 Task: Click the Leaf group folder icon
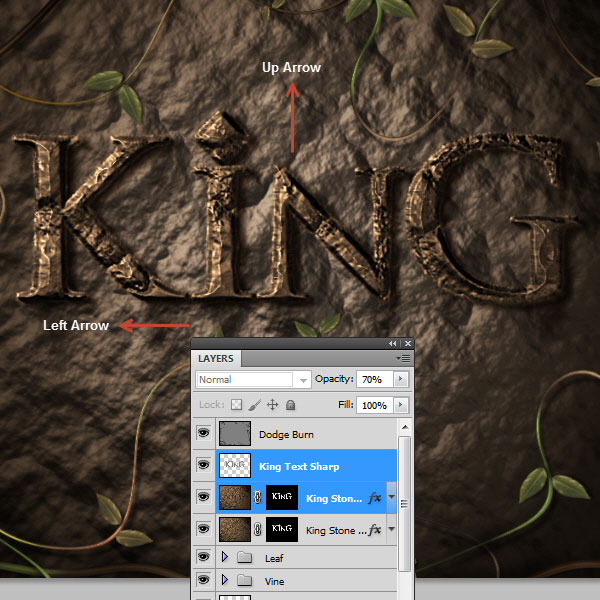click(245, 557)
